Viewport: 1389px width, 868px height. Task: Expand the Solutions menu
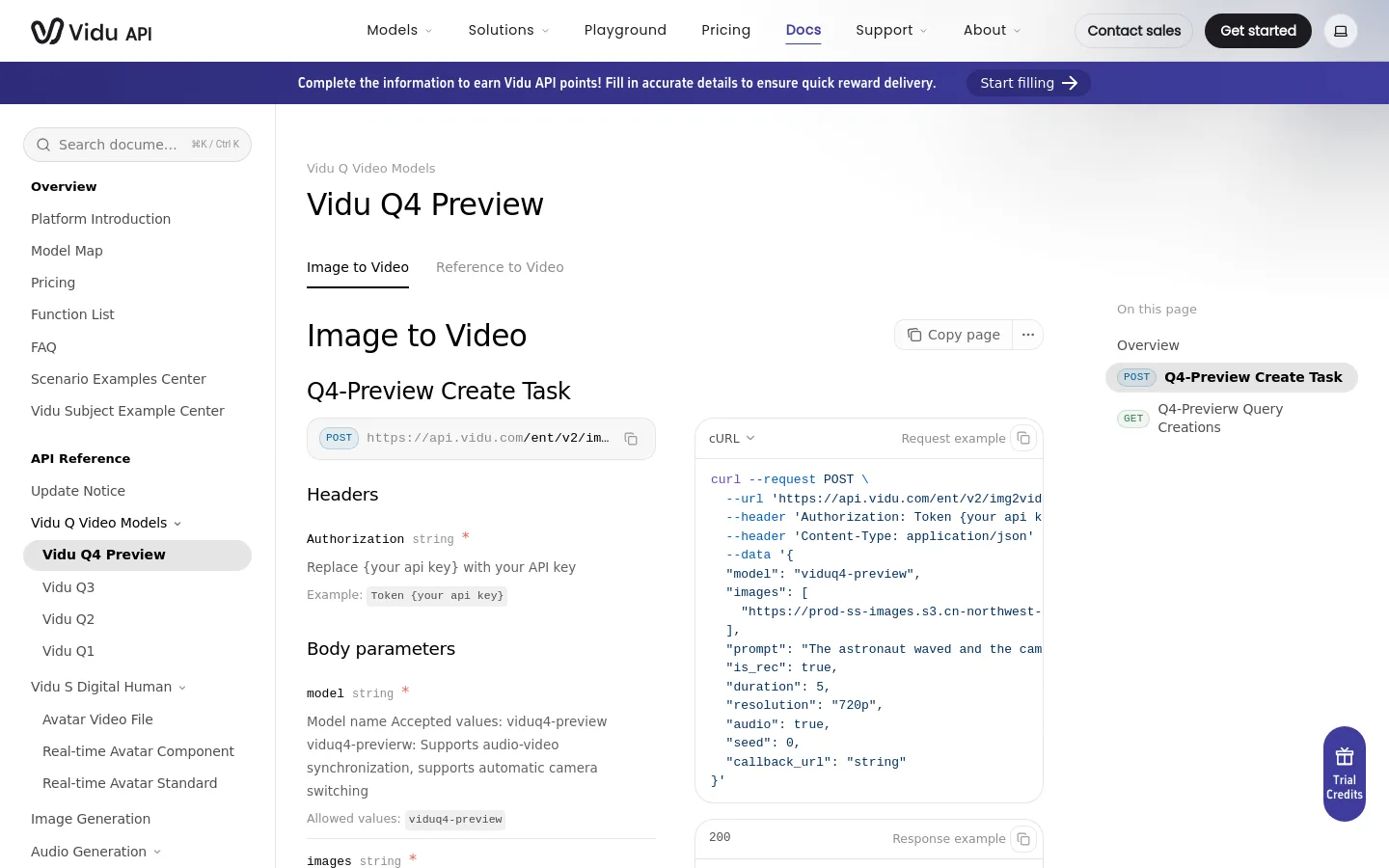pos(508,30)
